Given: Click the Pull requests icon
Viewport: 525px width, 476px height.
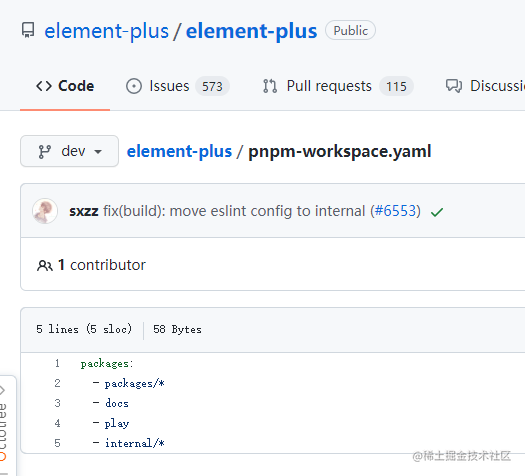Looking at the screenshot, I should 270,86.
